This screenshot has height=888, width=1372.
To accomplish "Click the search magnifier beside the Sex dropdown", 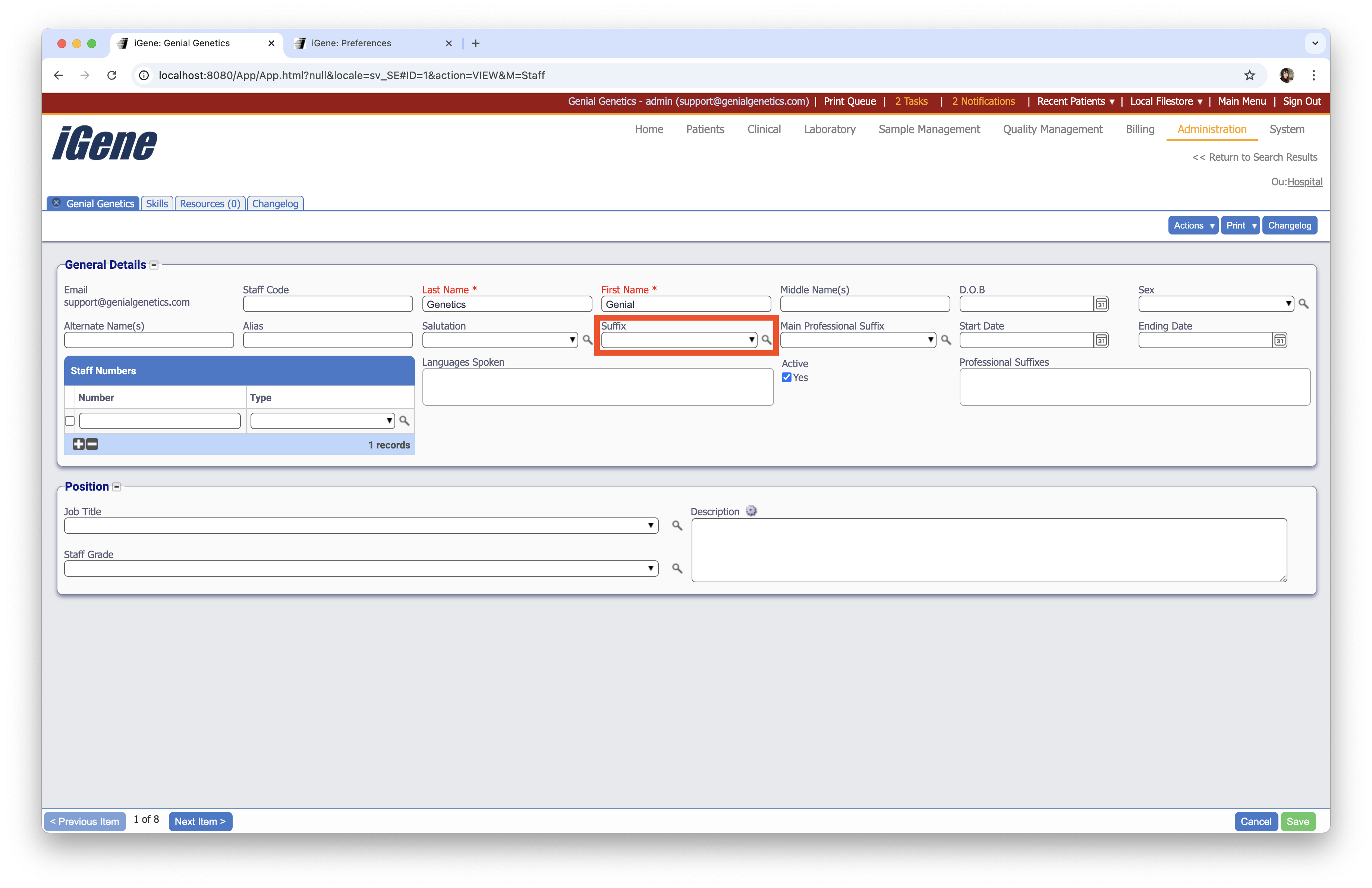I will coord(1303,304).
